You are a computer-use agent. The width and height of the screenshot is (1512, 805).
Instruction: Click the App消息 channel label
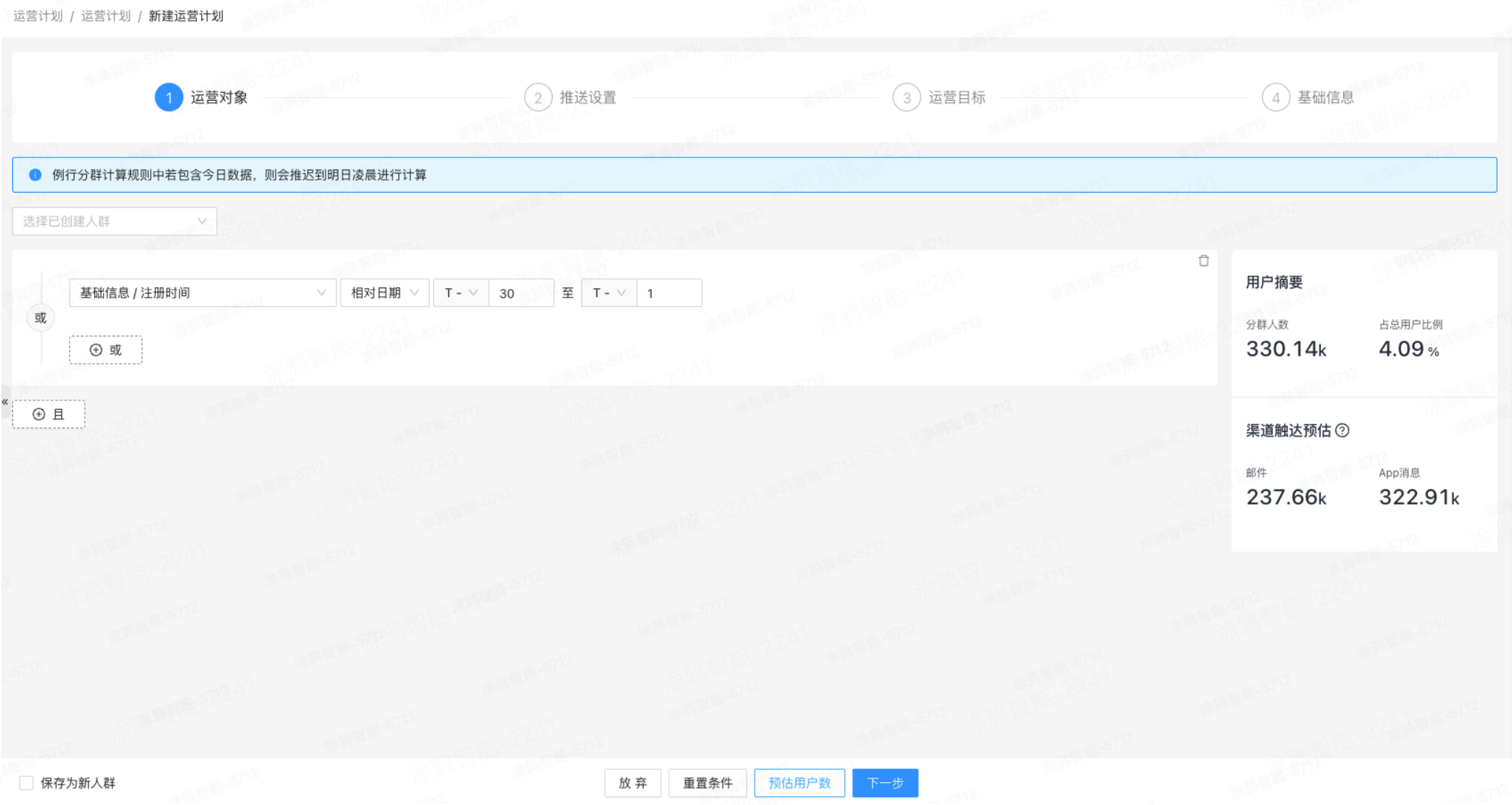(1399, 472)
